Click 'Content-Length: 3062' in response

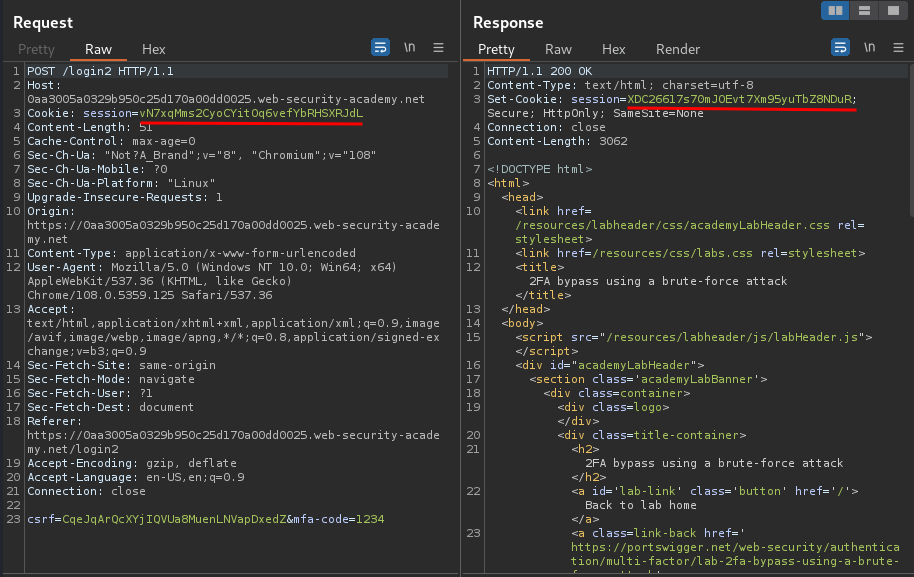[x=557, y=141]
